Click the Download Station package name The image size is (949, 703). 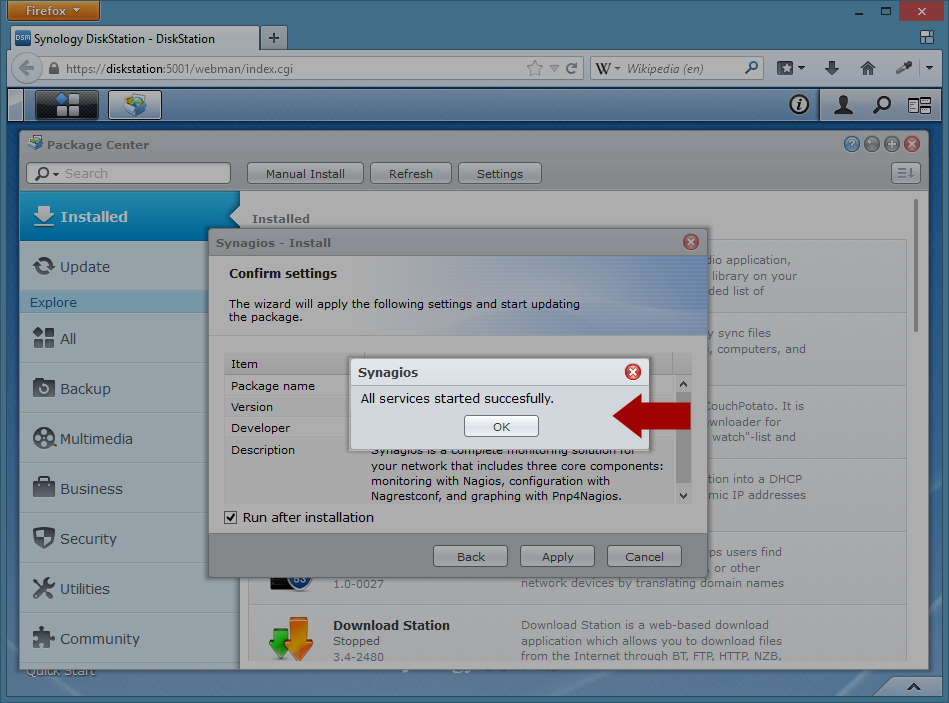(391, 625)
